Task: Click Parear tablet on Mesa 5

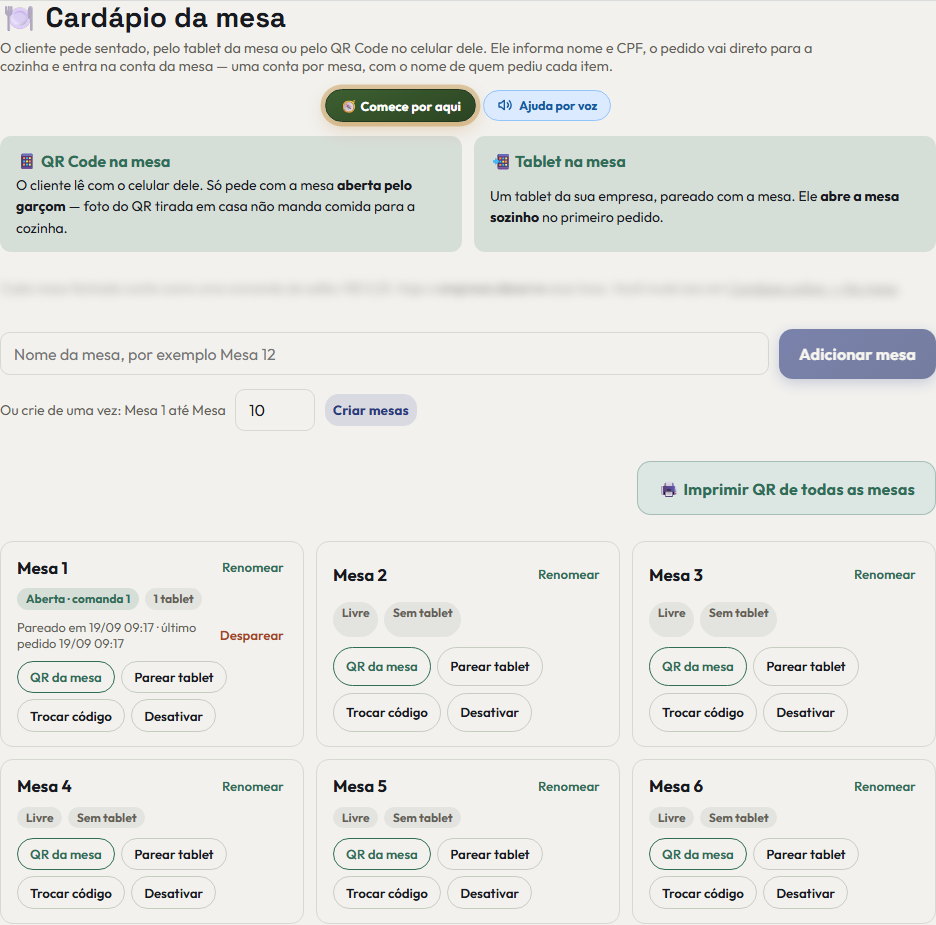Action: coord(489,855)
